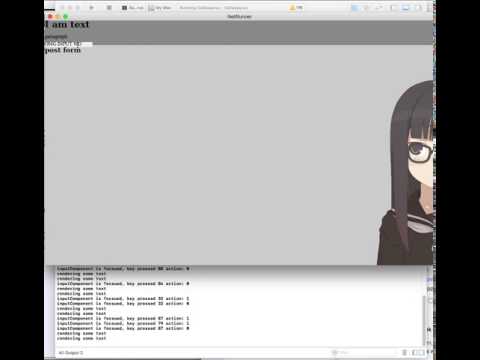480x360 pixels.
Task: Click the "post form" text button
Action: 63,50
